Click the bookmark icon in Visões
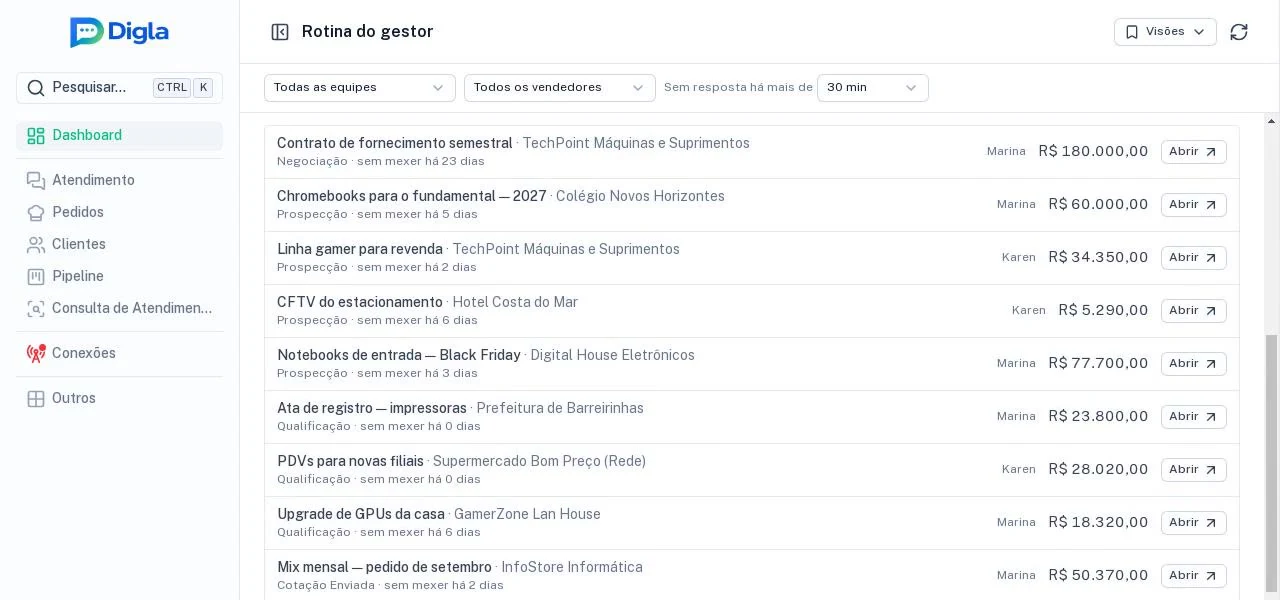This screenshot has width=1280, height=600. click(x=1132, y=32)
